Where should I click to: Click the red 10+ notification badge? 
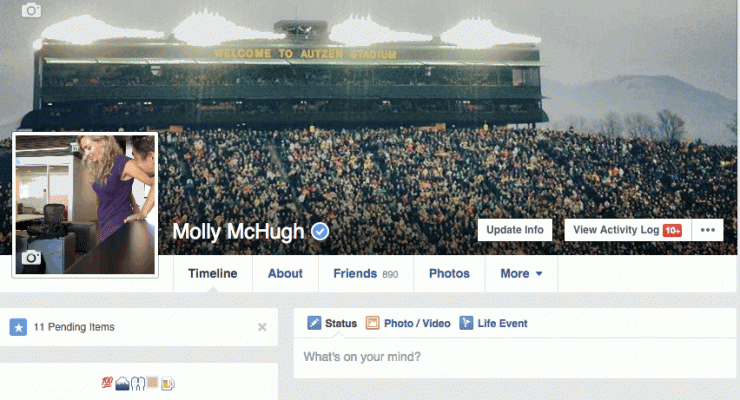click(x=673, y=230)
